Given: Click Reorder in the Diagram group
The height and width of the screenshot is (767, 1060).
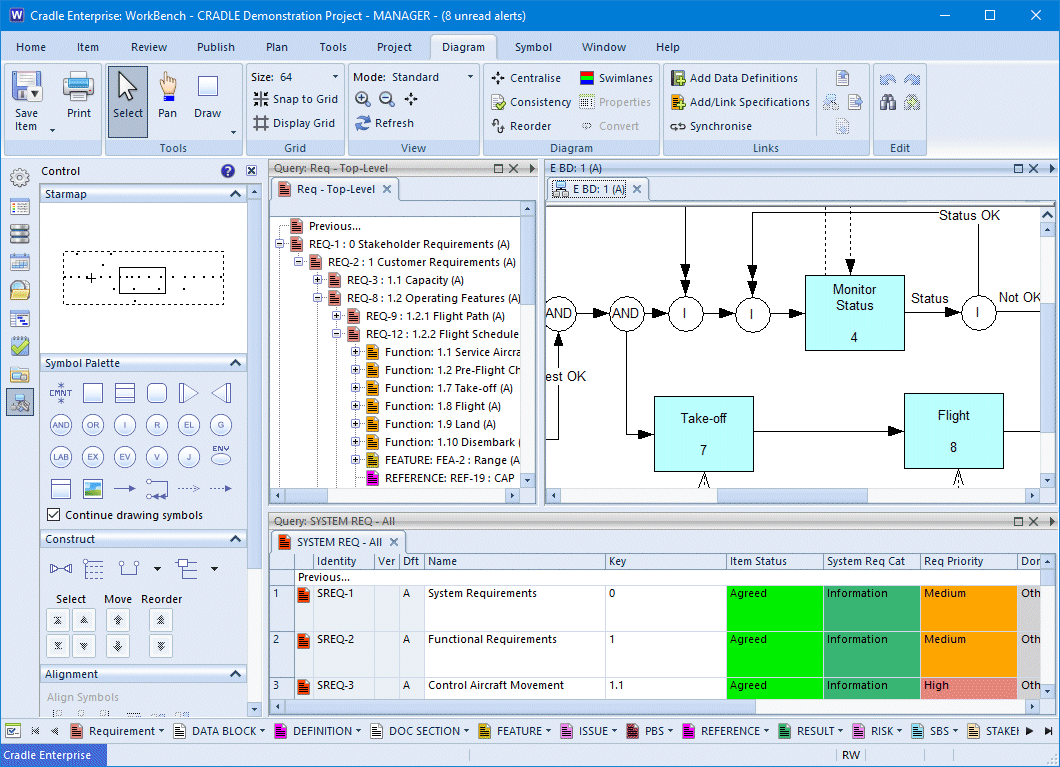Looking at the screenshot, I should [x=521, y=126].
